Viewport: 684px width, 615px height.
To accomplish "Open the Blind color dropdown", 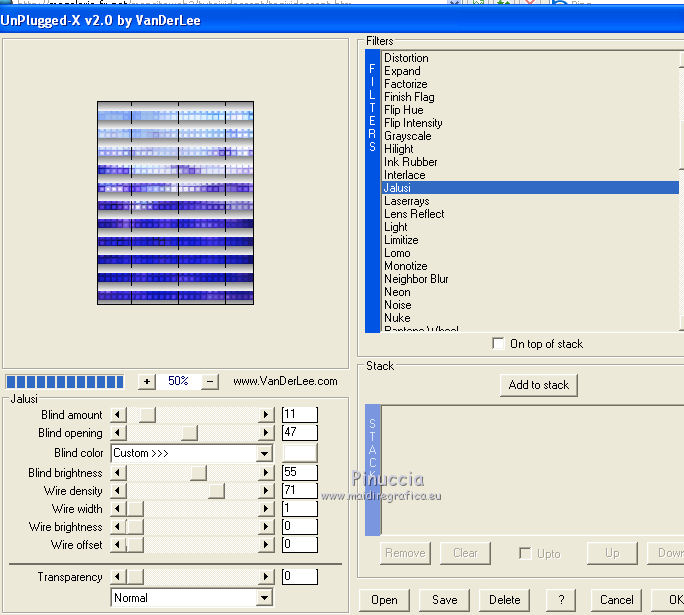I will (264, 453).
